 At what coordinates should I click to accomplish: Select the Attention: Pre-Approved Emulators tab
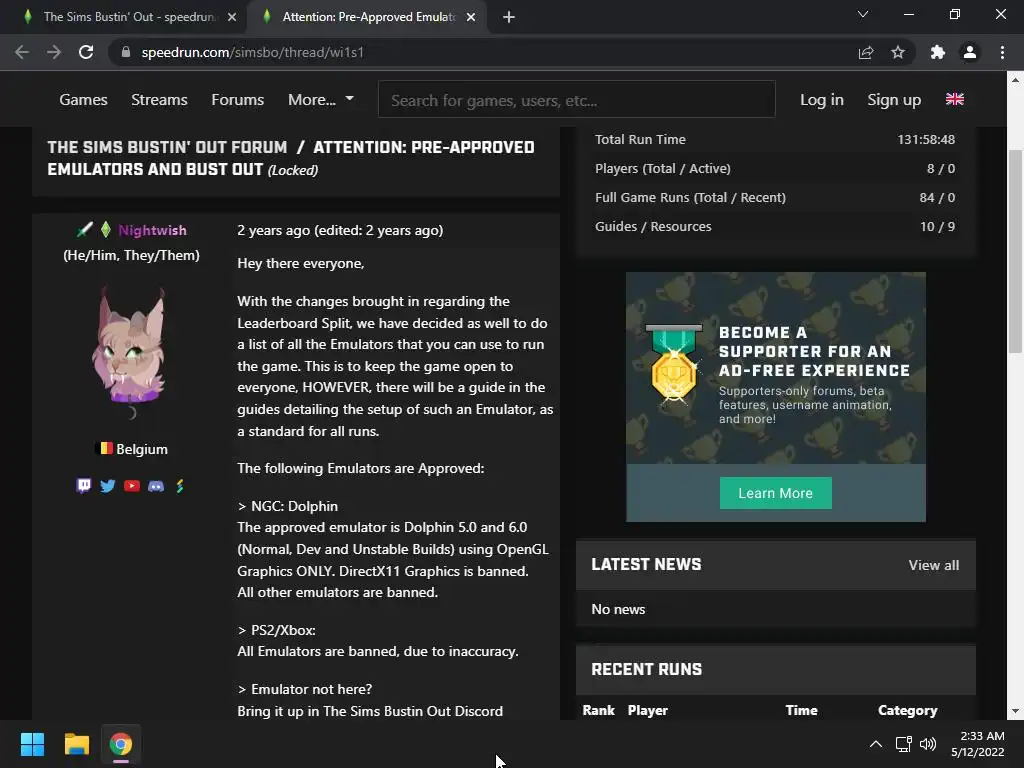pyautogui.click(x=368, y=17)
